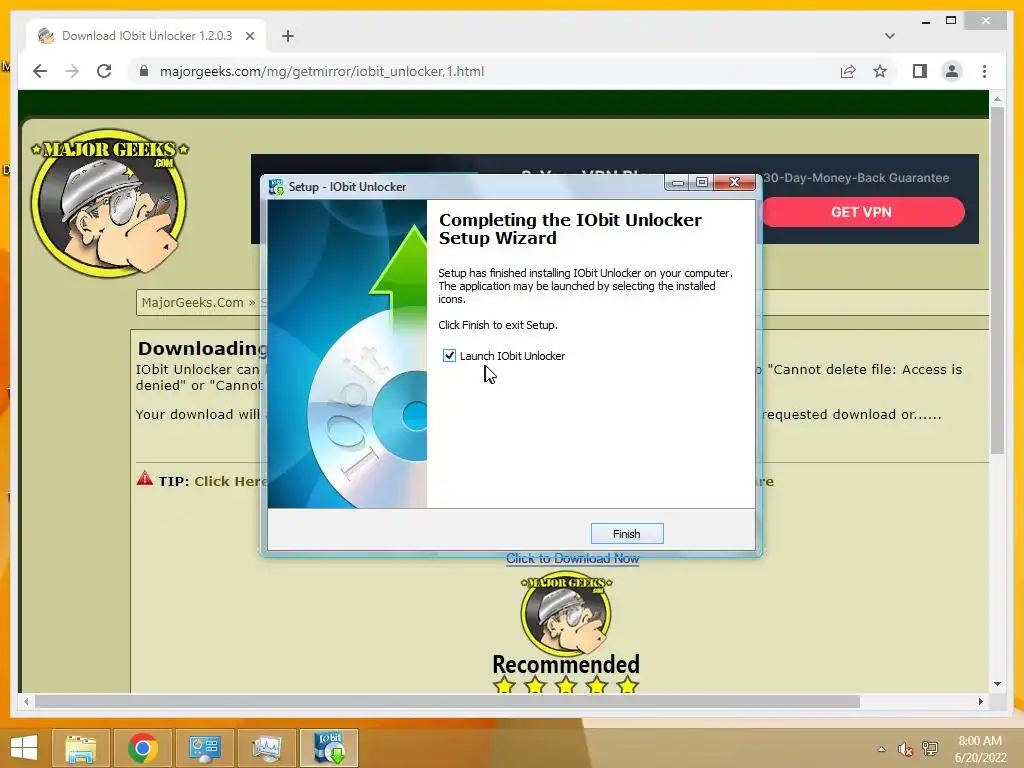Click the scroll down arrow of the page
The image size is (1024, 768).
997,684
